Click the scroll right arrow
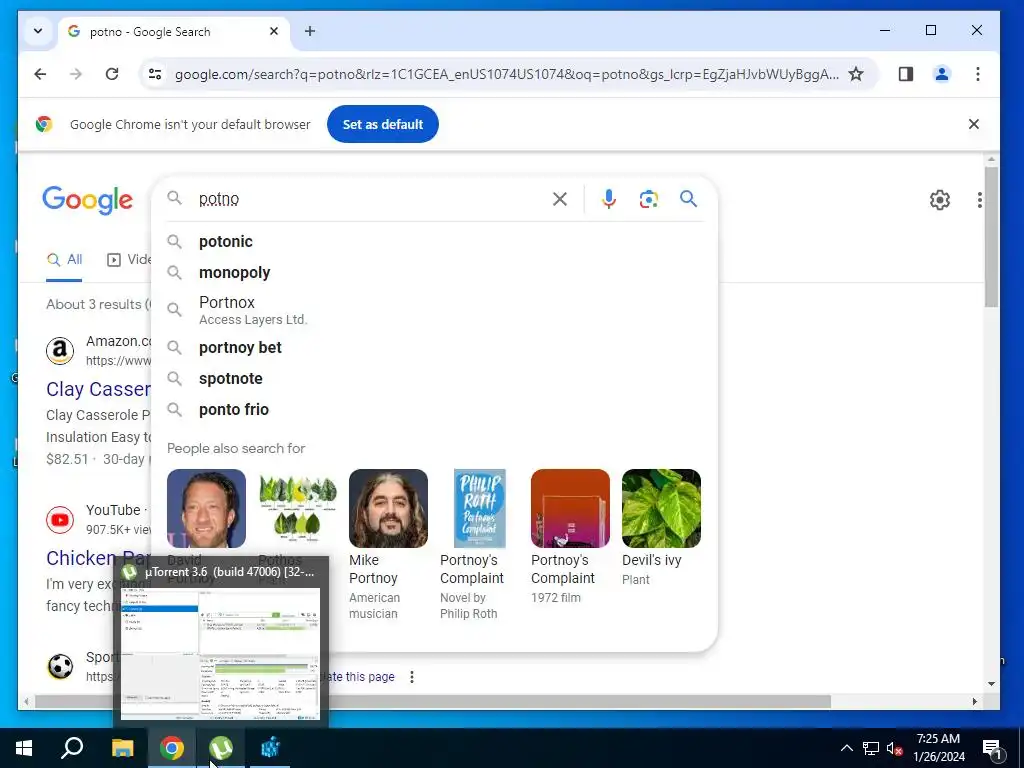Screen dimensions: 1024x768 click(974, 701)
